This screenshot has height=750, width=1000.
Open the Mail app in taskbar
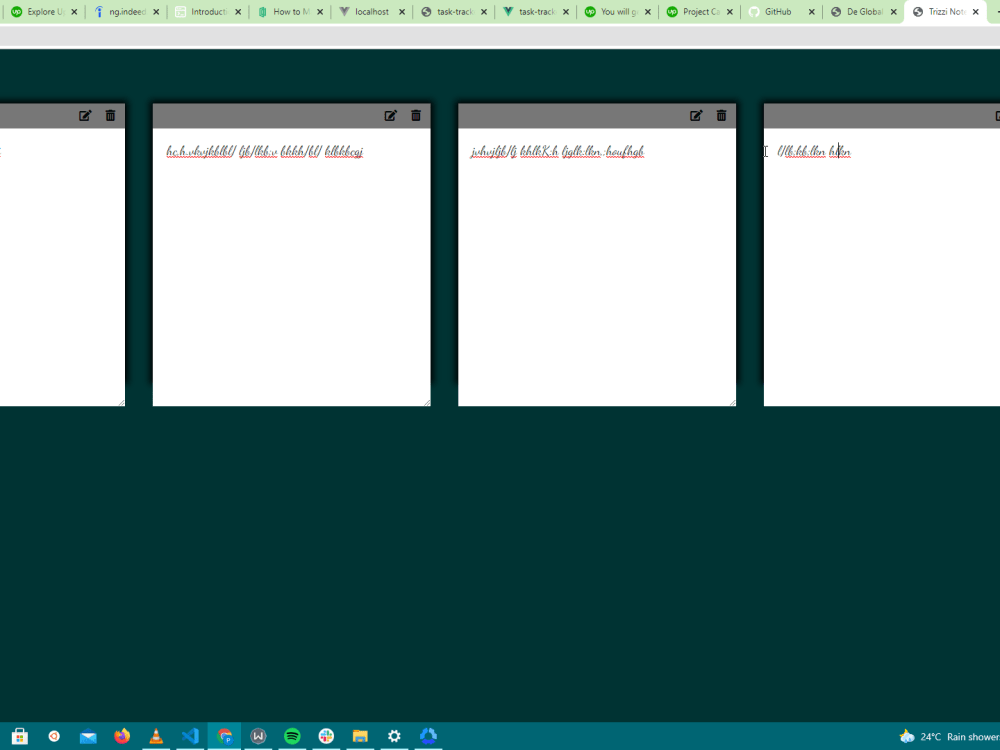(x=88, y=737)
